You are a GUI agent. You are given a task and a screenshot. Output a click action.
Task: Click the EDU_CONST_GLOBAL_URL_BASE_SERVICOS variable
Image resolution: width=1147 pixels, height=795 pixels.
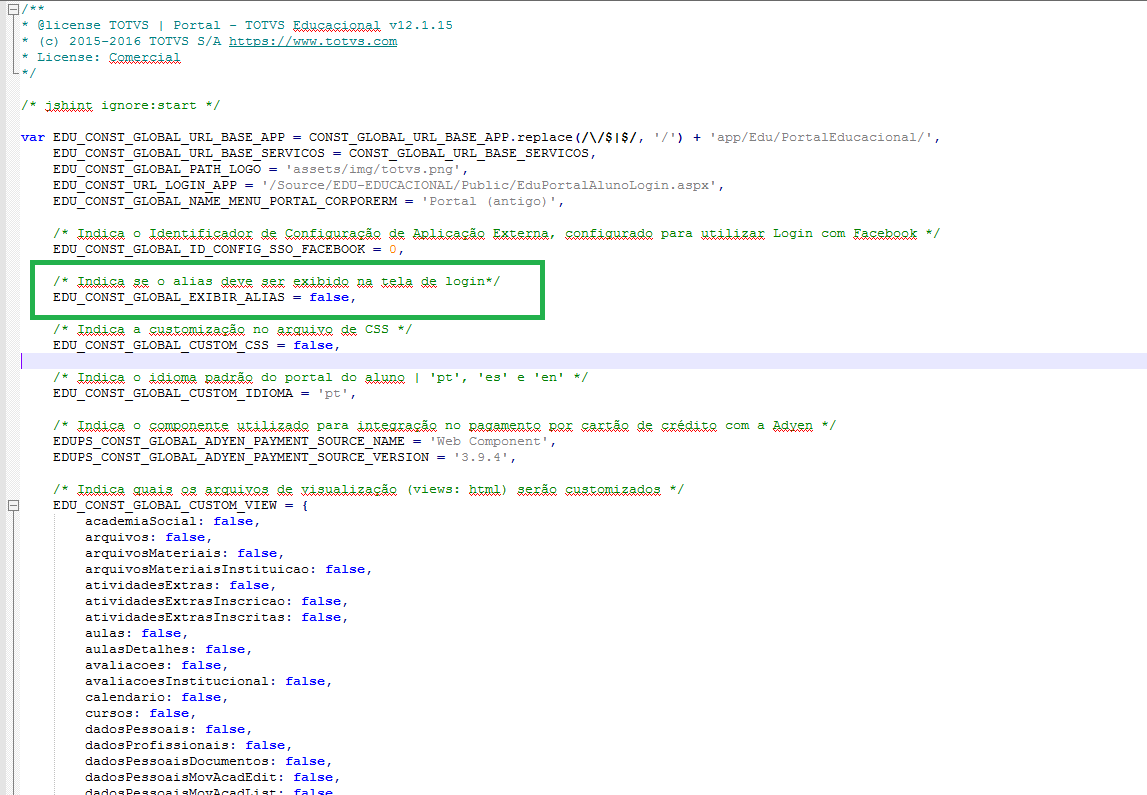(189, 154)
